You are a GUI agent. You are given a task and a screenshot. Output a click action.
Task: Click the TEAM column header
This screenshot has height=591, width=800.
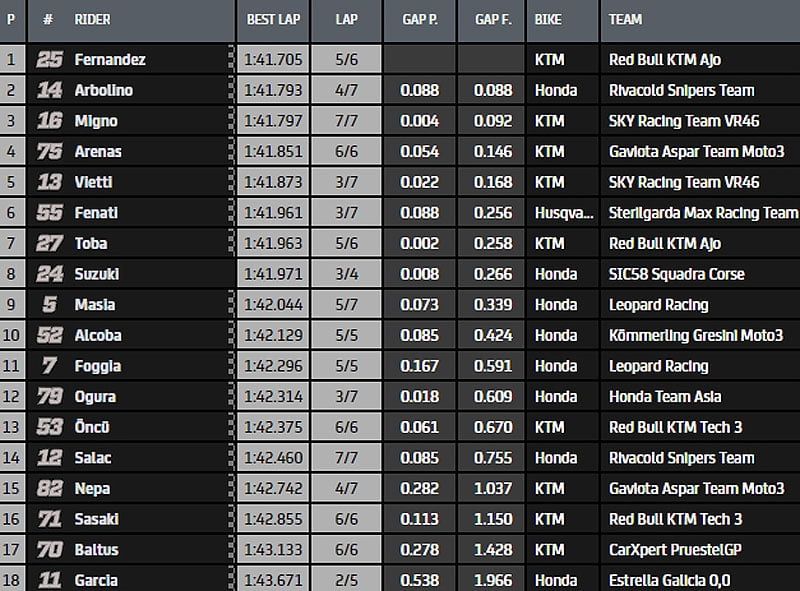(x=626, y=19)
